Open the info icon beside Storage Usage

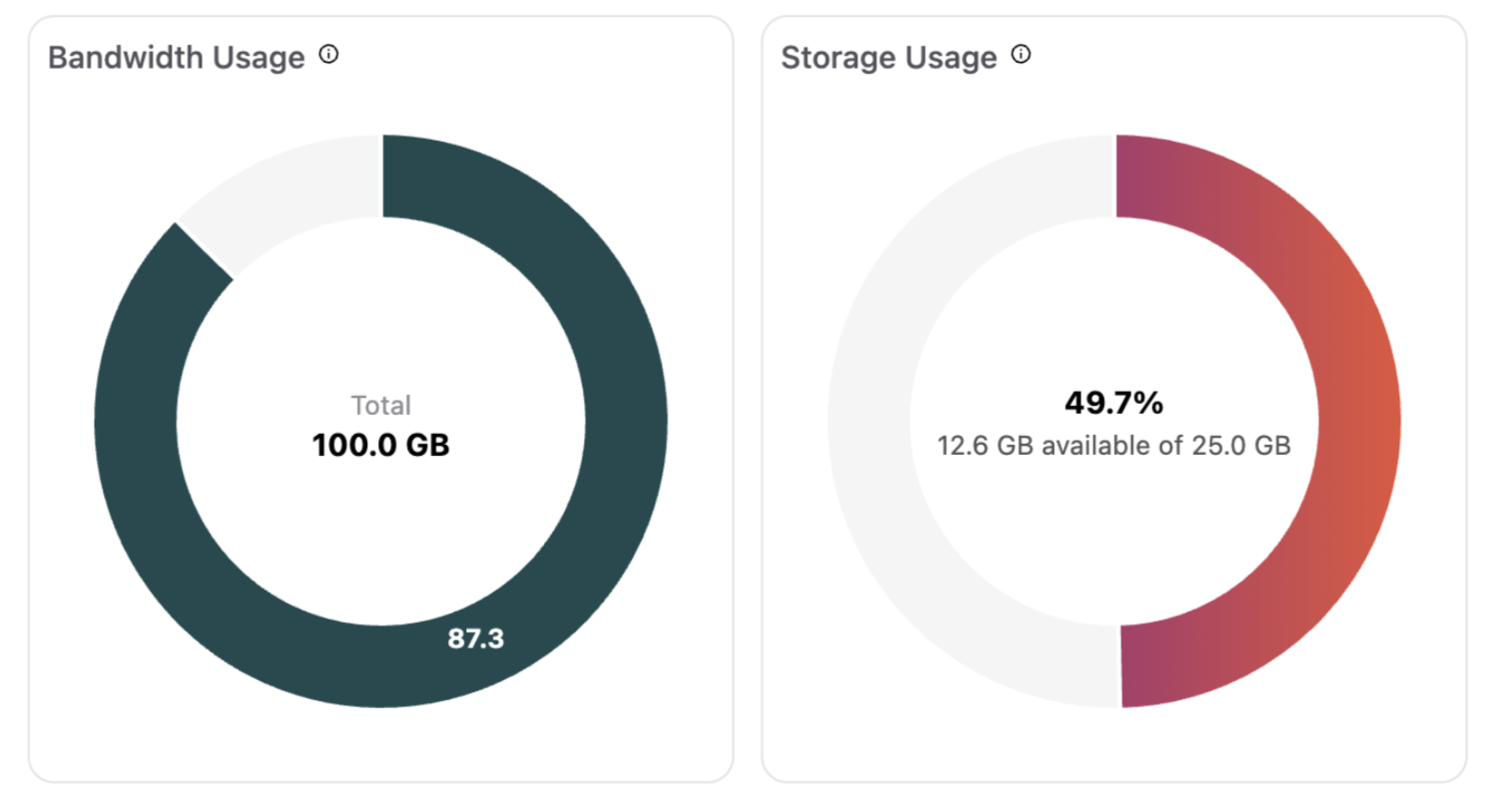1021,55
